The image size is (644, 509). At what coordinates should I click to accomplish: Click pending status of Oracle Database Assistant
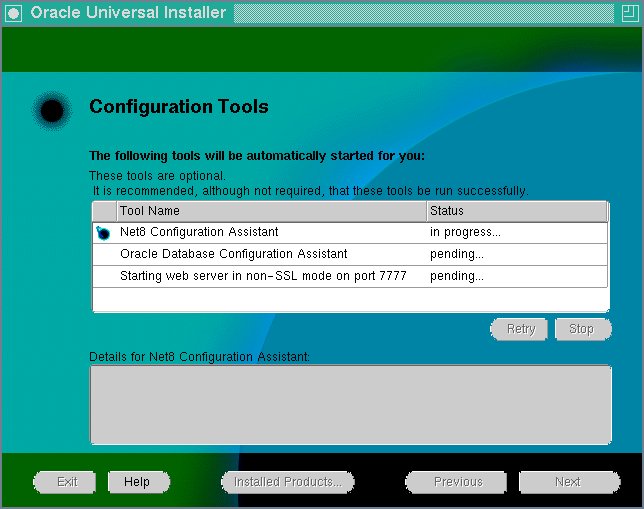coord(517,254)
